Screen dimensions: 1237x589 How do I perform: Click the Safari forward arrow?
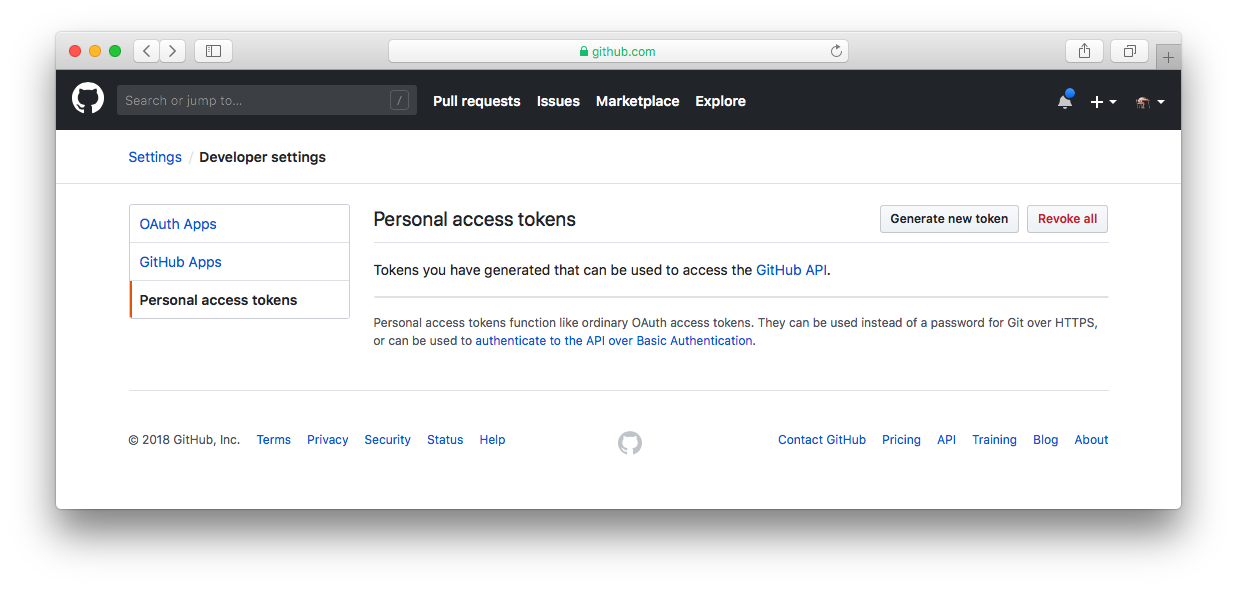tap(173, 51)
